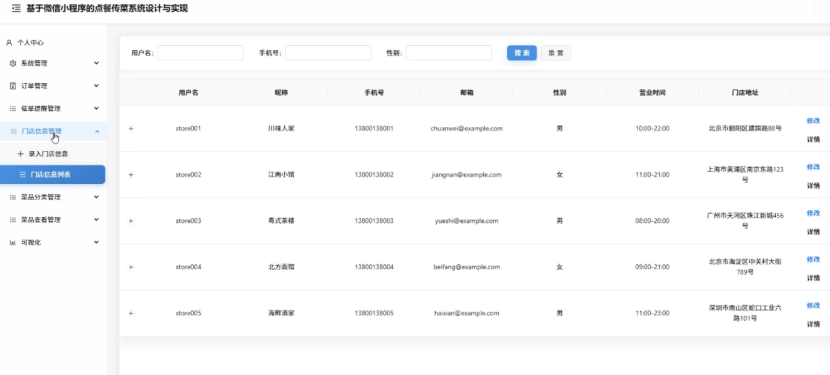Click the blue 搜索 button

click(522, 53)
